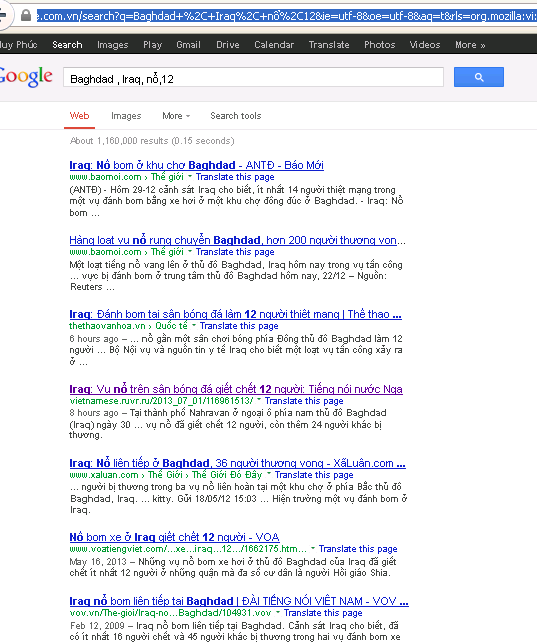Open result 'Iraq: Nổ bom ở khu chợ Baghdad'
Screen dimensions: 537x642
pyautogui.click(x=196, y=165)
